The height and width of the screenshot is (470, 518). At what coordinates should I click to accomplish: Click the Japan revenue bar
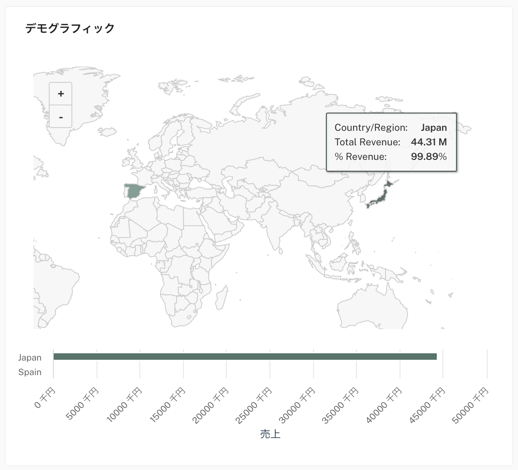coord(245,357)
